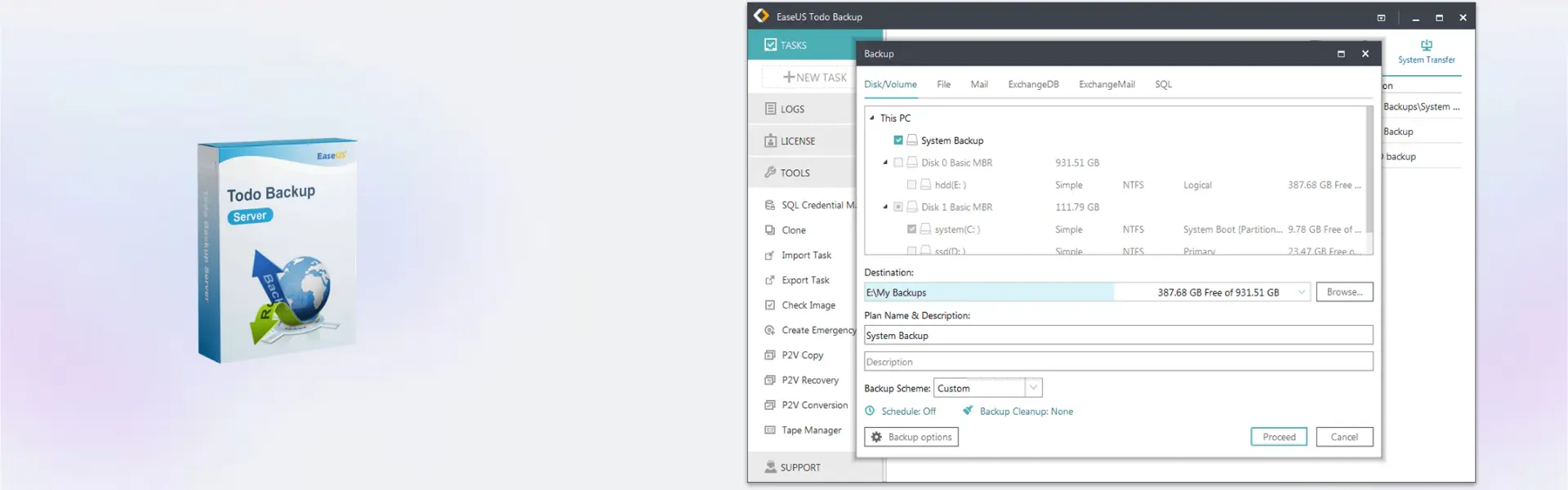The width and height of the screenshot is (1568, 490).
Task: Open Clone in the Tools list
Action: [x=793, y=230]
